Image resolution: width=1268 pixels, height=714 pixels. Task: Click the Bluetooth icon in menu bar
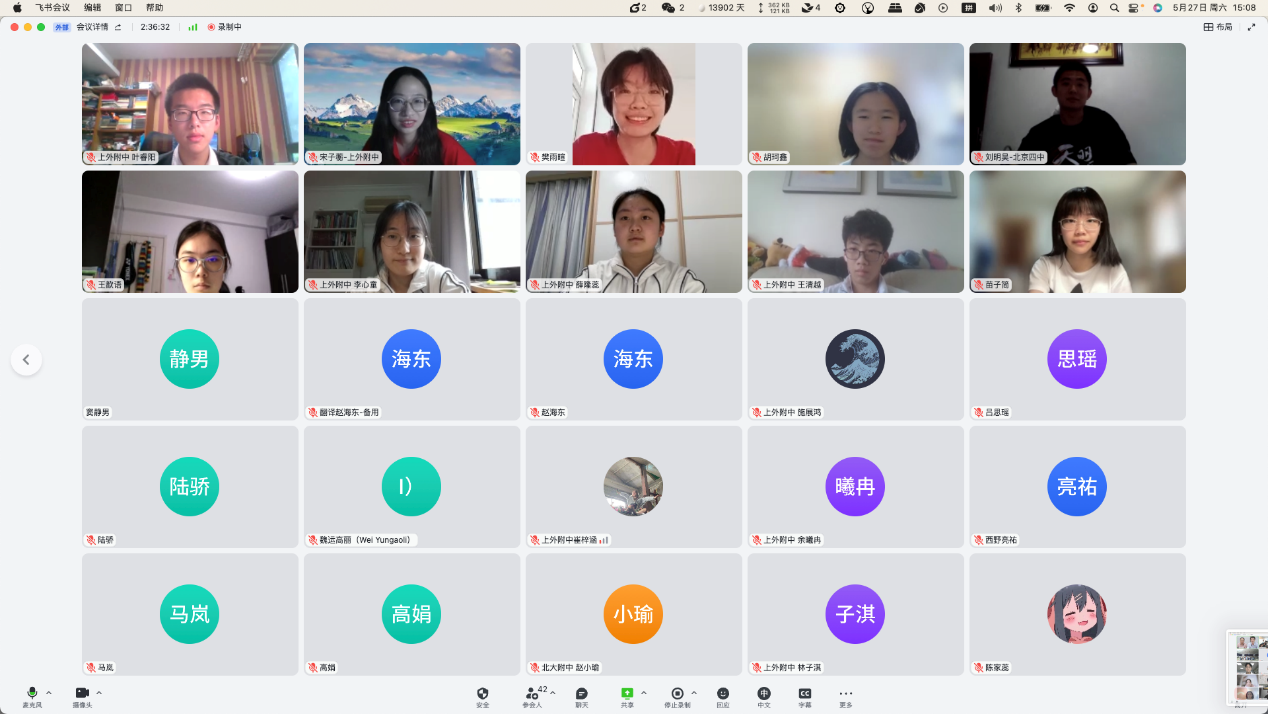tap(1019, 7)
